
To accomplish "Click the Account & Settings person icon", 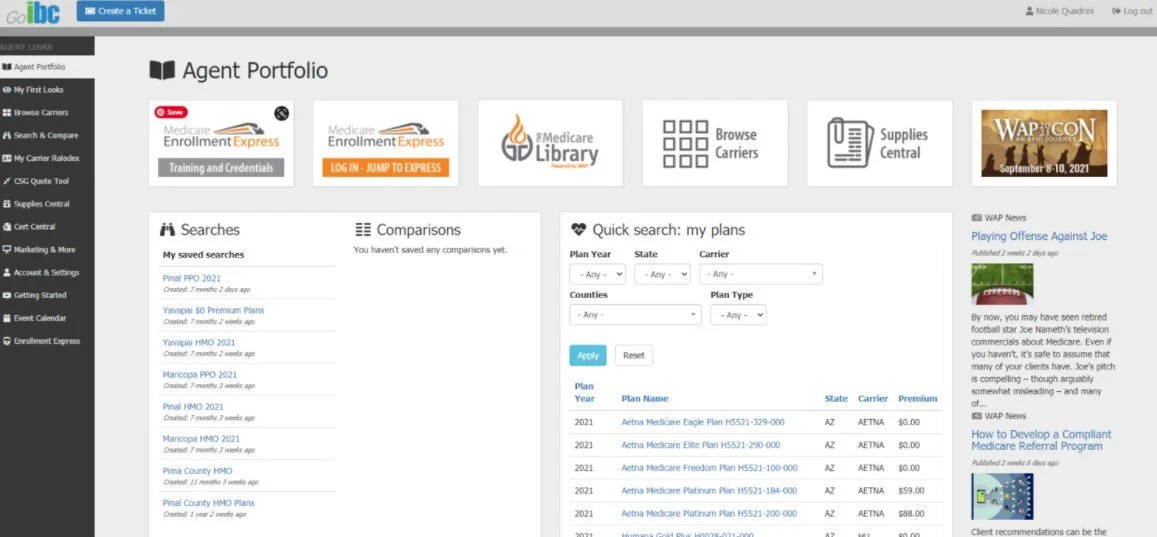I will coord(7,273).
